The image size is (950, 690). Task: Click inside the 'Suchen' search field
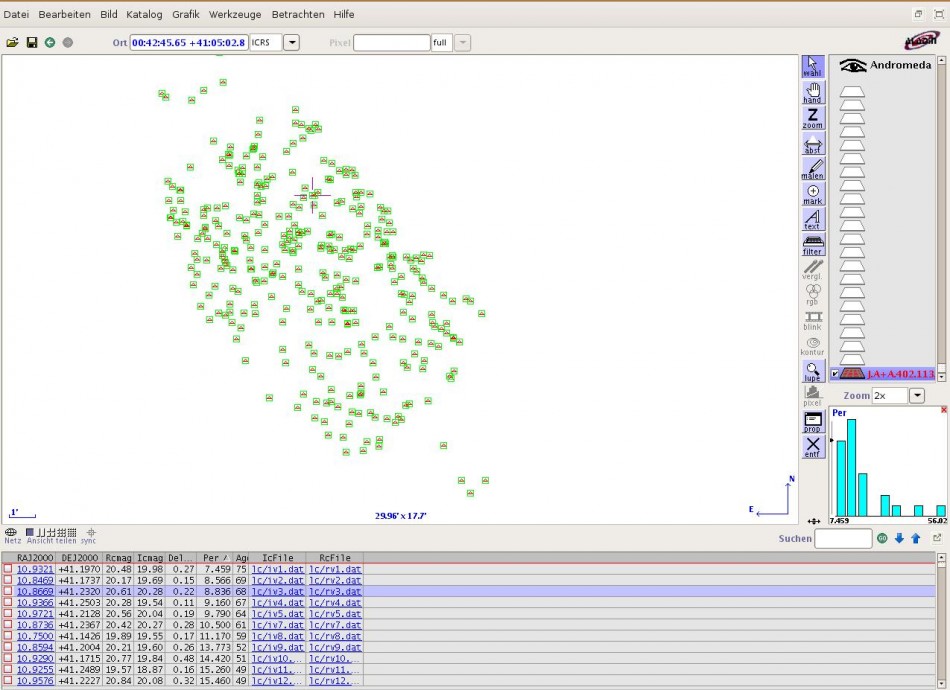[843, 538]
